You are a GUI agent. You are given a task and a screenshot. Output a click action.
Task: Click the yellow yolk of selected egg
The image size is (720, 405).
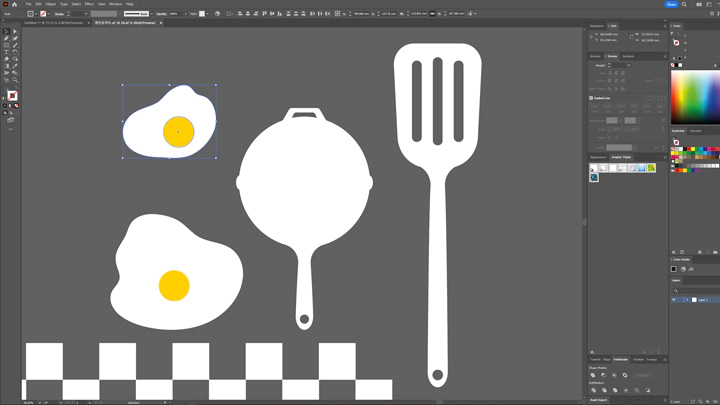point(179,132)
